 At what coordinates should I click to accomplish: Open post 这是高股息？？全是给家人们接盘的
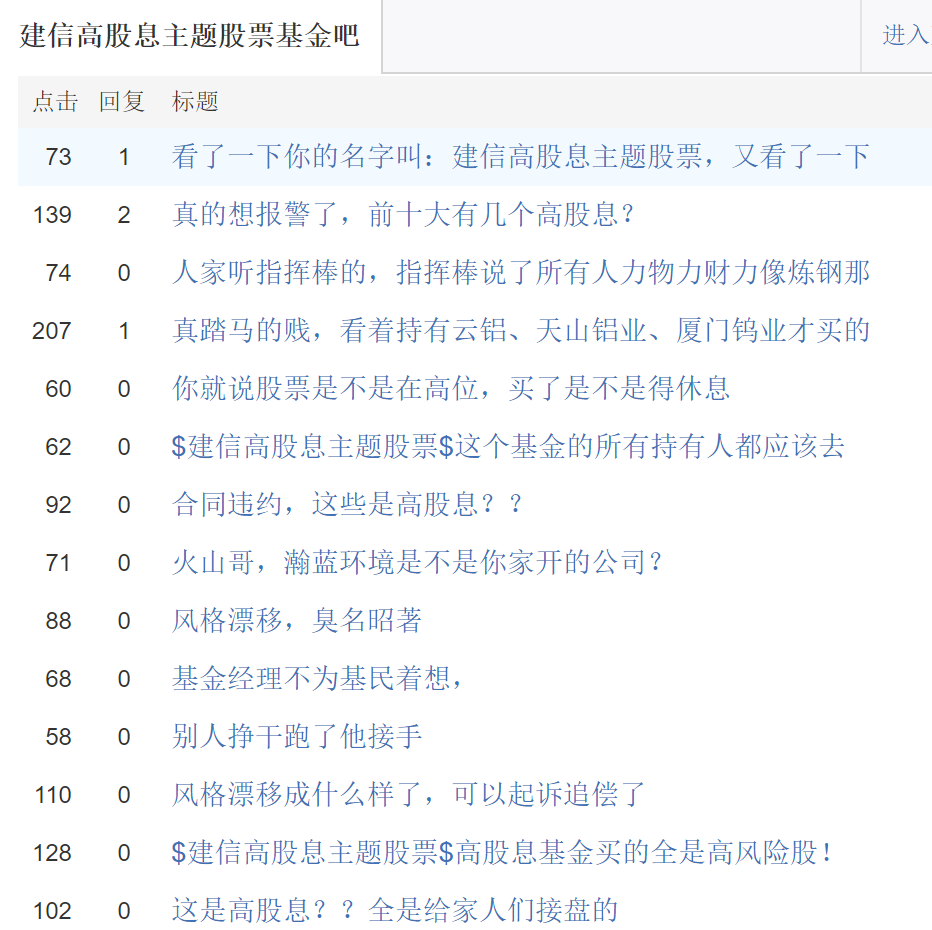[x=395, y=910]
